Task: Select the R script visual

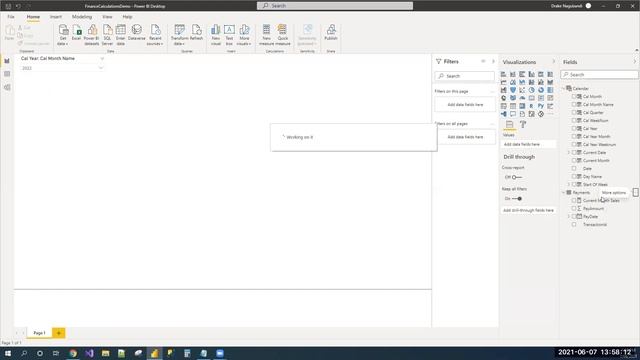Action: [531, 106]
